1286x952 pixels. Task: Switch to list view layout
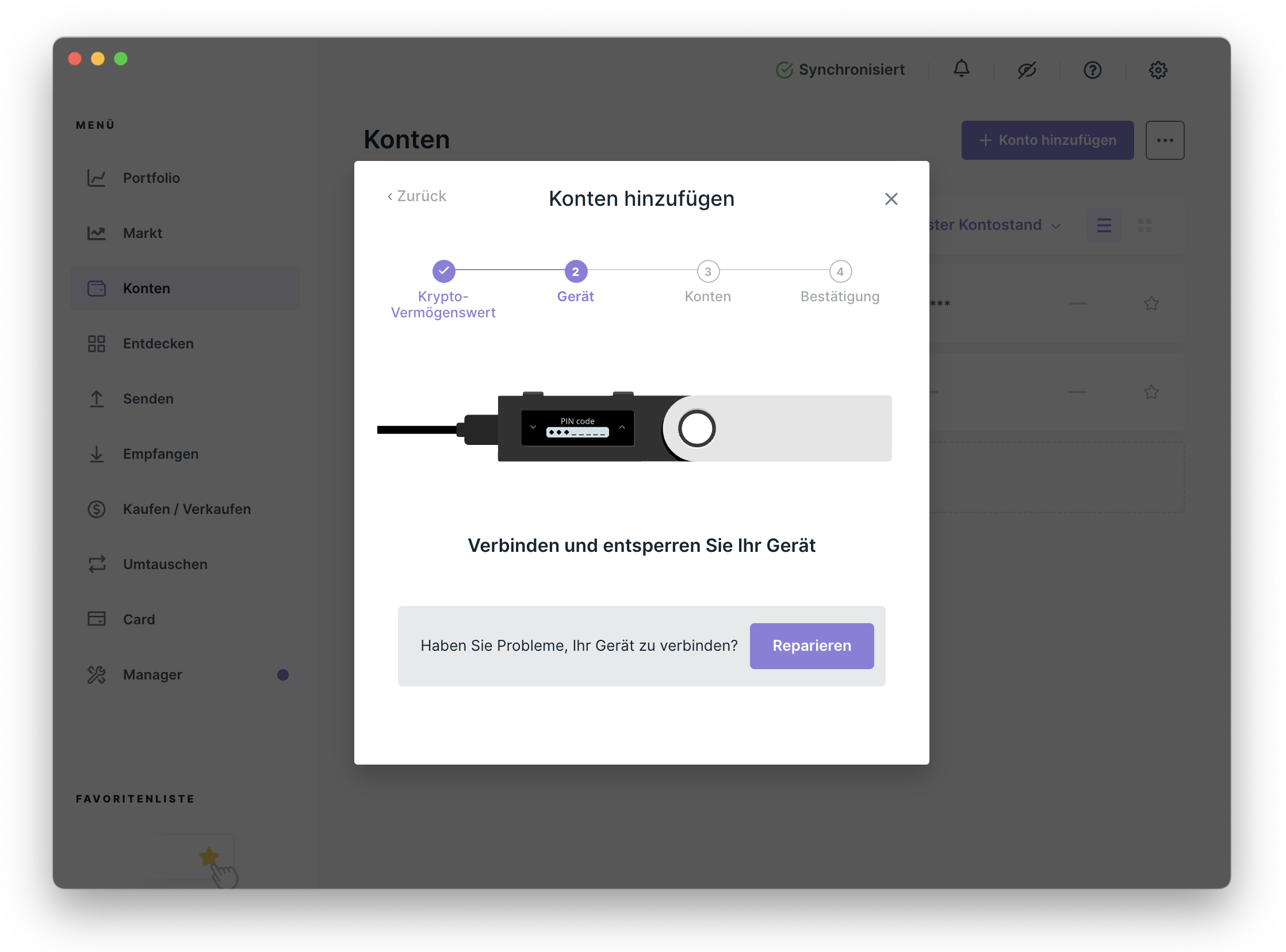coord(1103,225)
